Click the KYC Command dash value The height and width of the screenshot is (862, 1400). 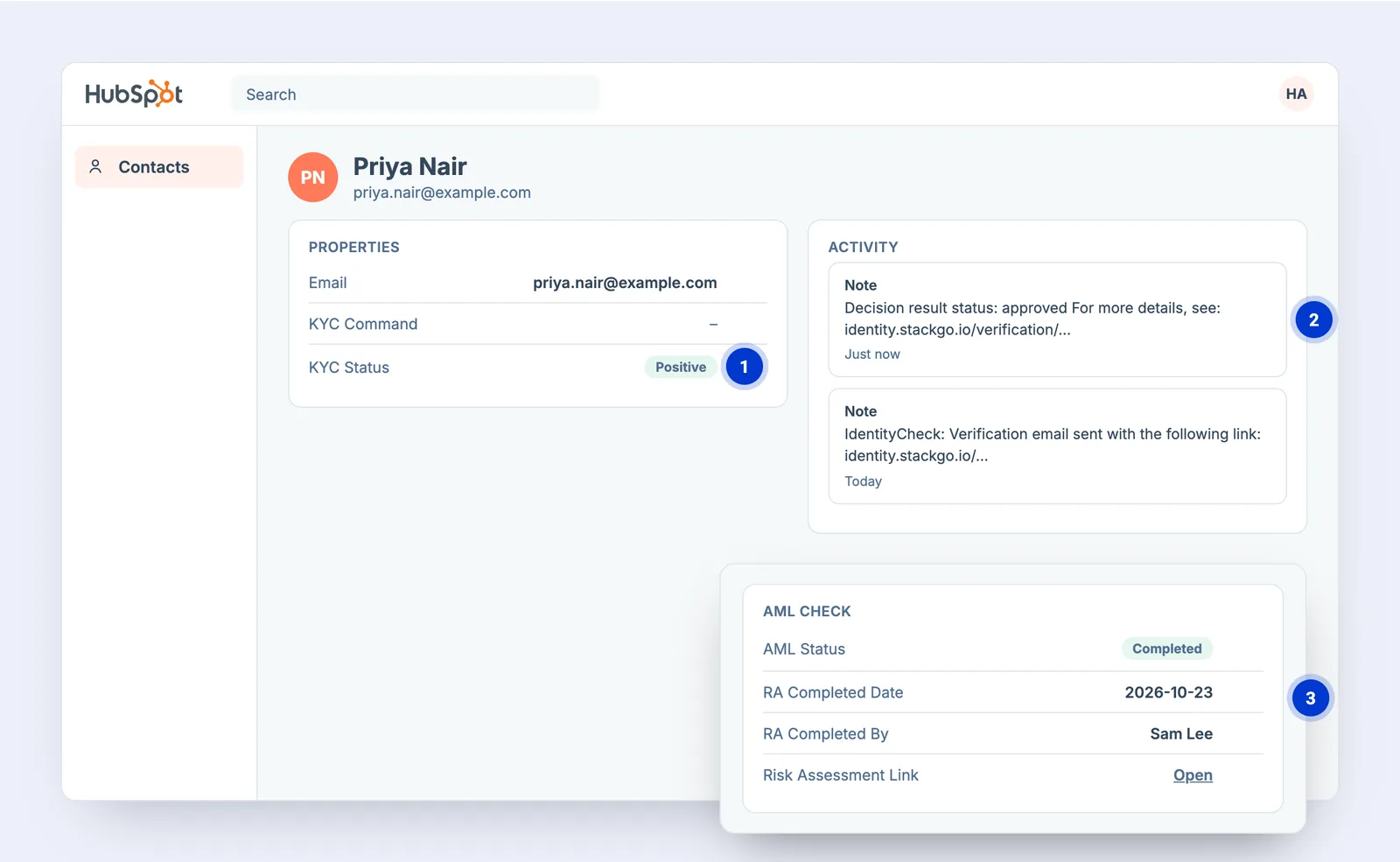click(x=713, y=324)
